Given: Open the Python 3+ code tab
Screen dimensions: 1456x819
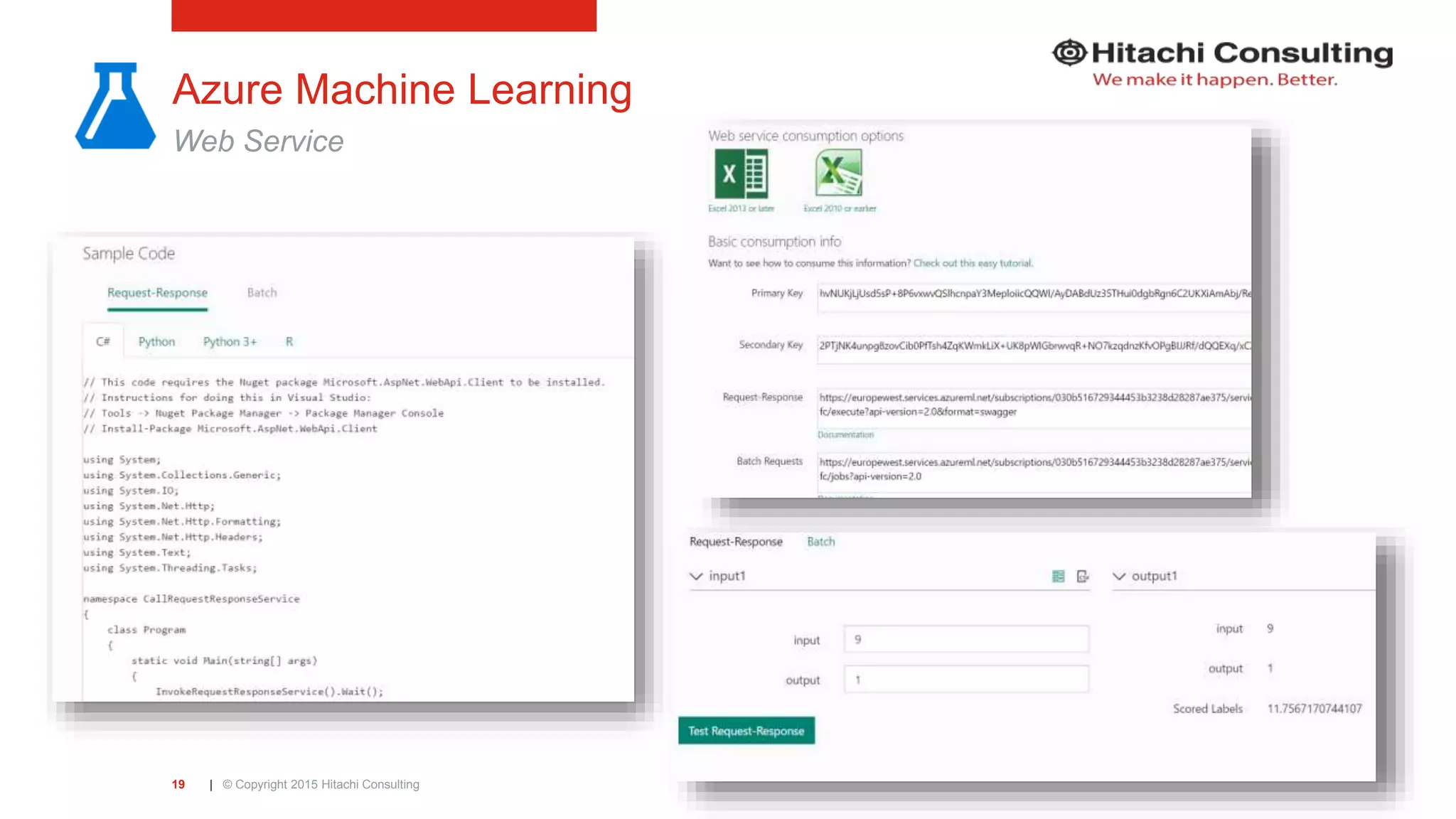Looking at the screenshot, I should click(230, 342).
